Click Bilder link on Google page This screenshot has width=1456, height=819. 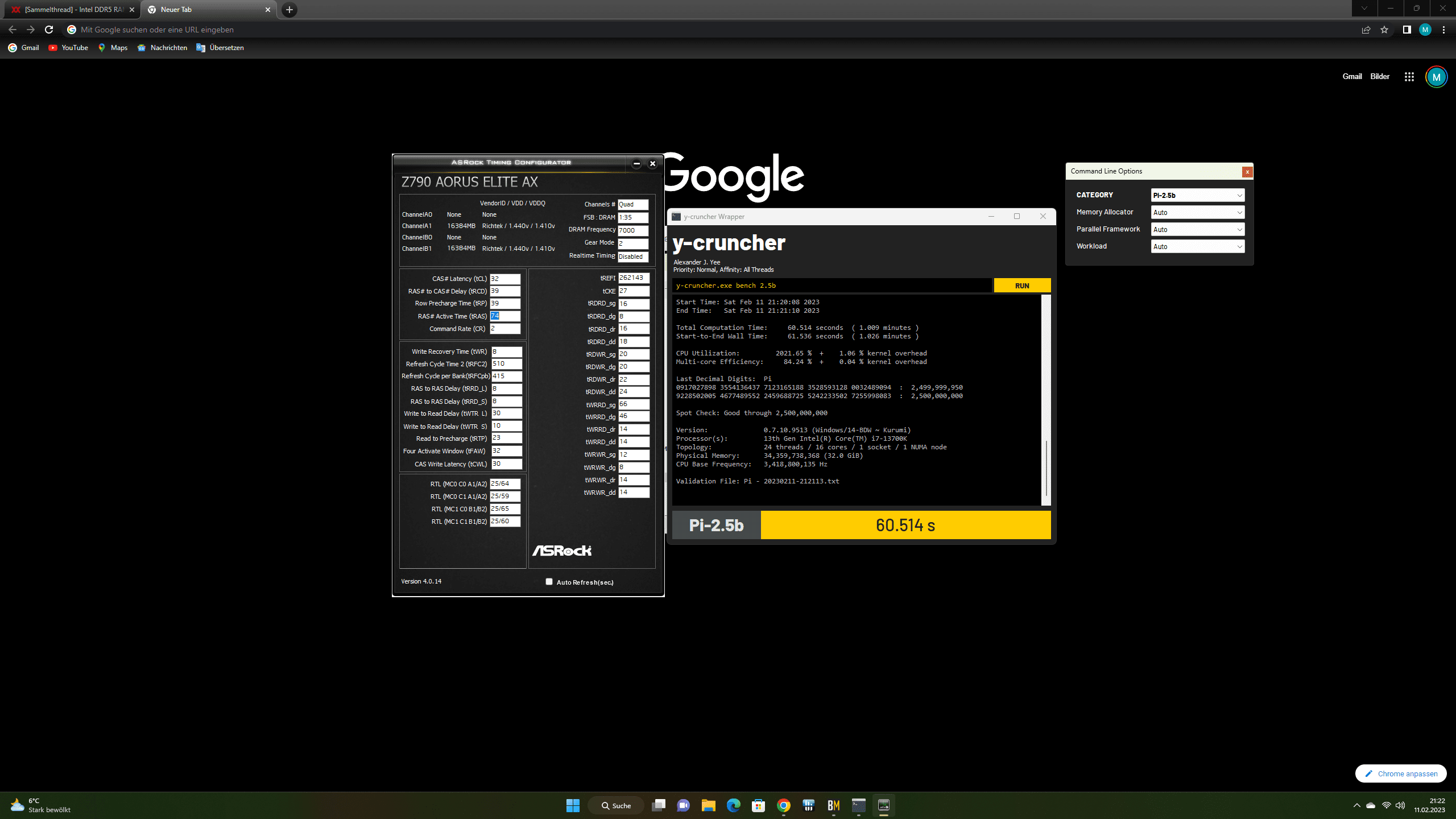[x=1379, y=76]
